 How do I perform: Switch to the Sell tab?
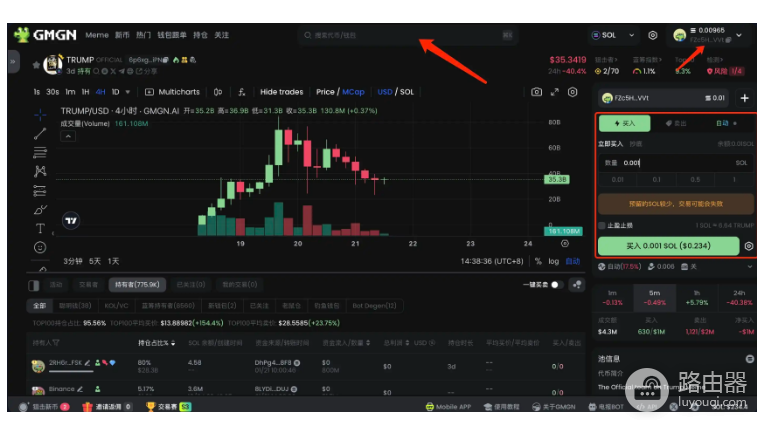tap(676, 123)
